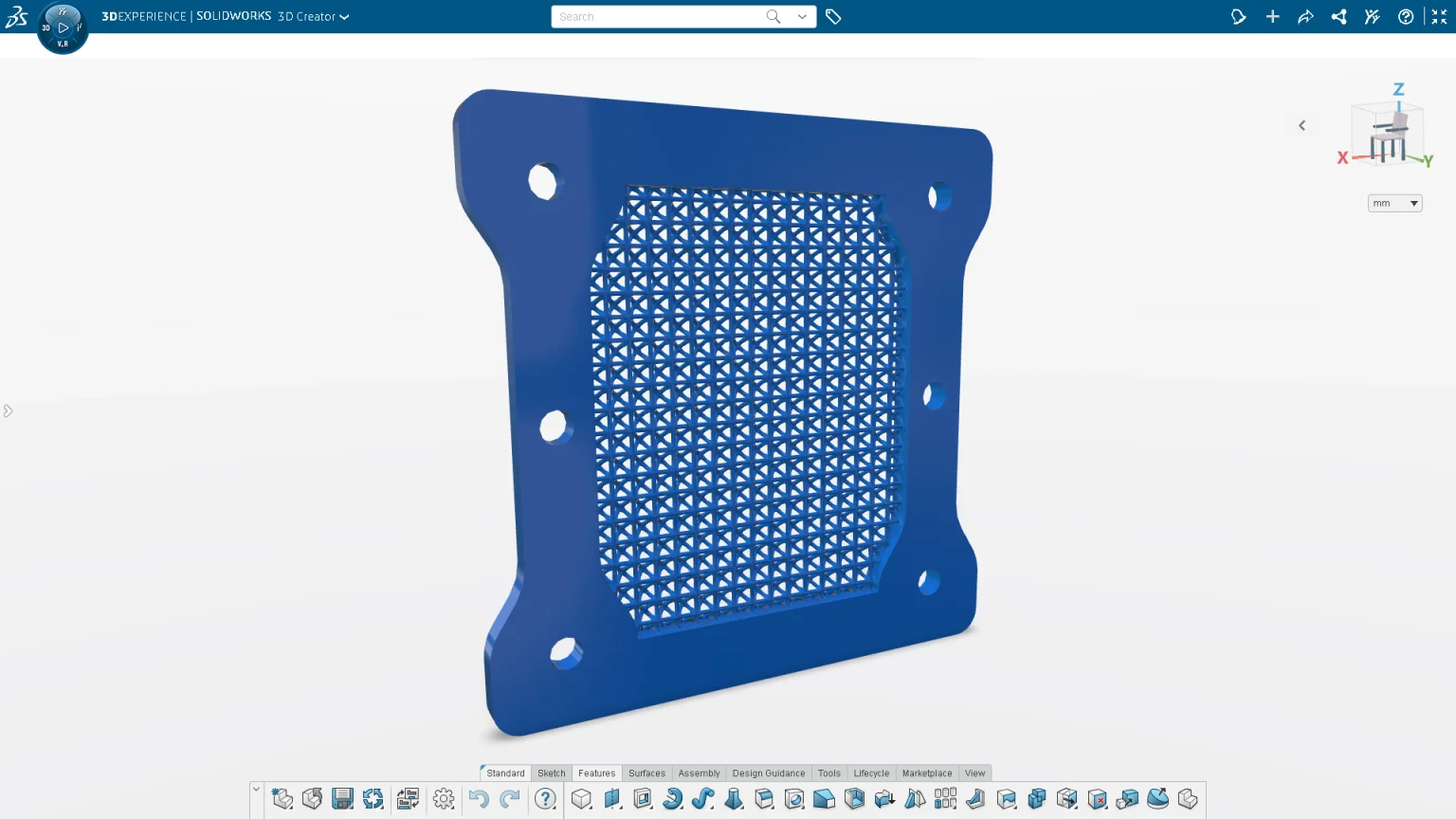
Task: Click the Y axis label on triad
Action: coord(1428,161)
